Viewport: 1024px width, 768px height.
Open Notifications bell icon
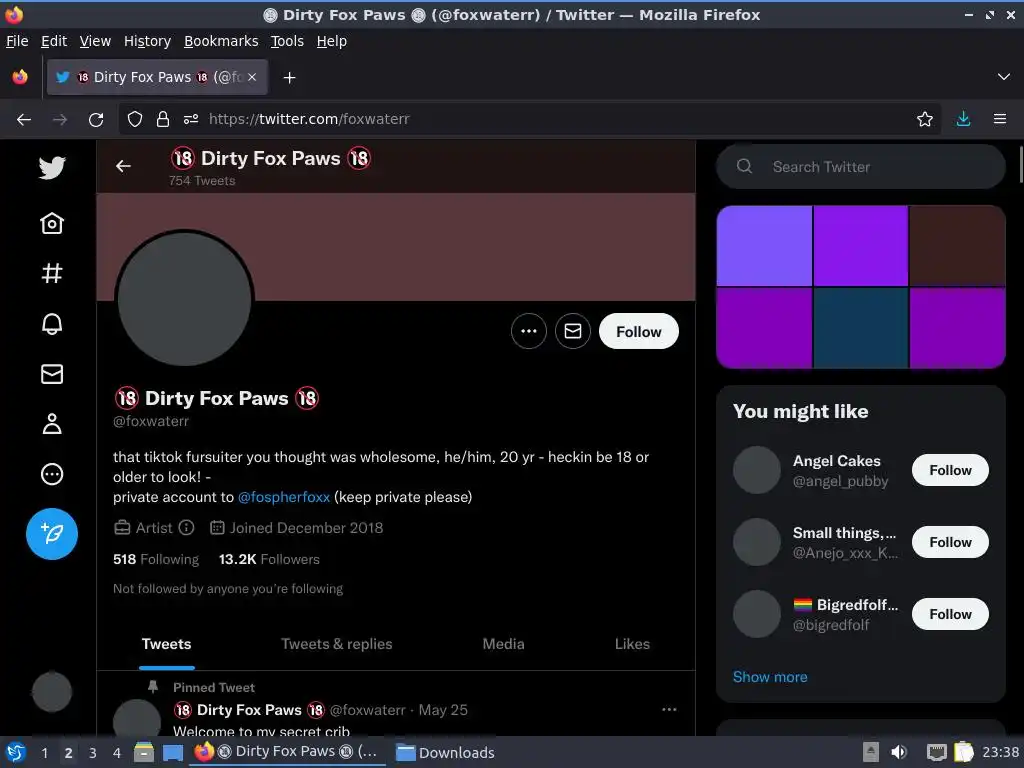[x=52, y=323]
